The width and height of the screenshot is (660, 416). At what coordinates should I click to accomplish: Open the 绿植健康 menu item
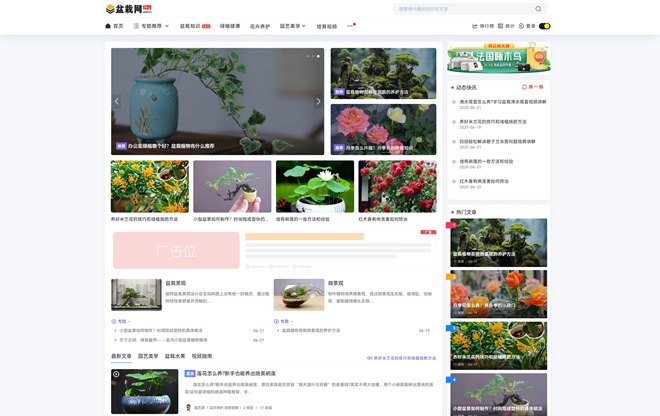click(230, 26)
